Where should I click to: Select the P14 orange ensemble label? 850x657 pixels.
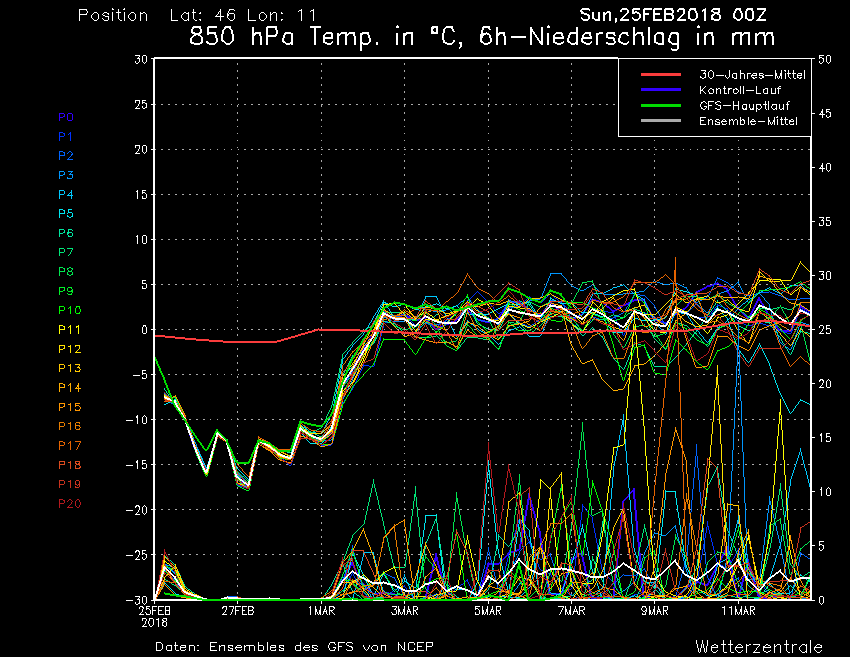pos(69,388)
